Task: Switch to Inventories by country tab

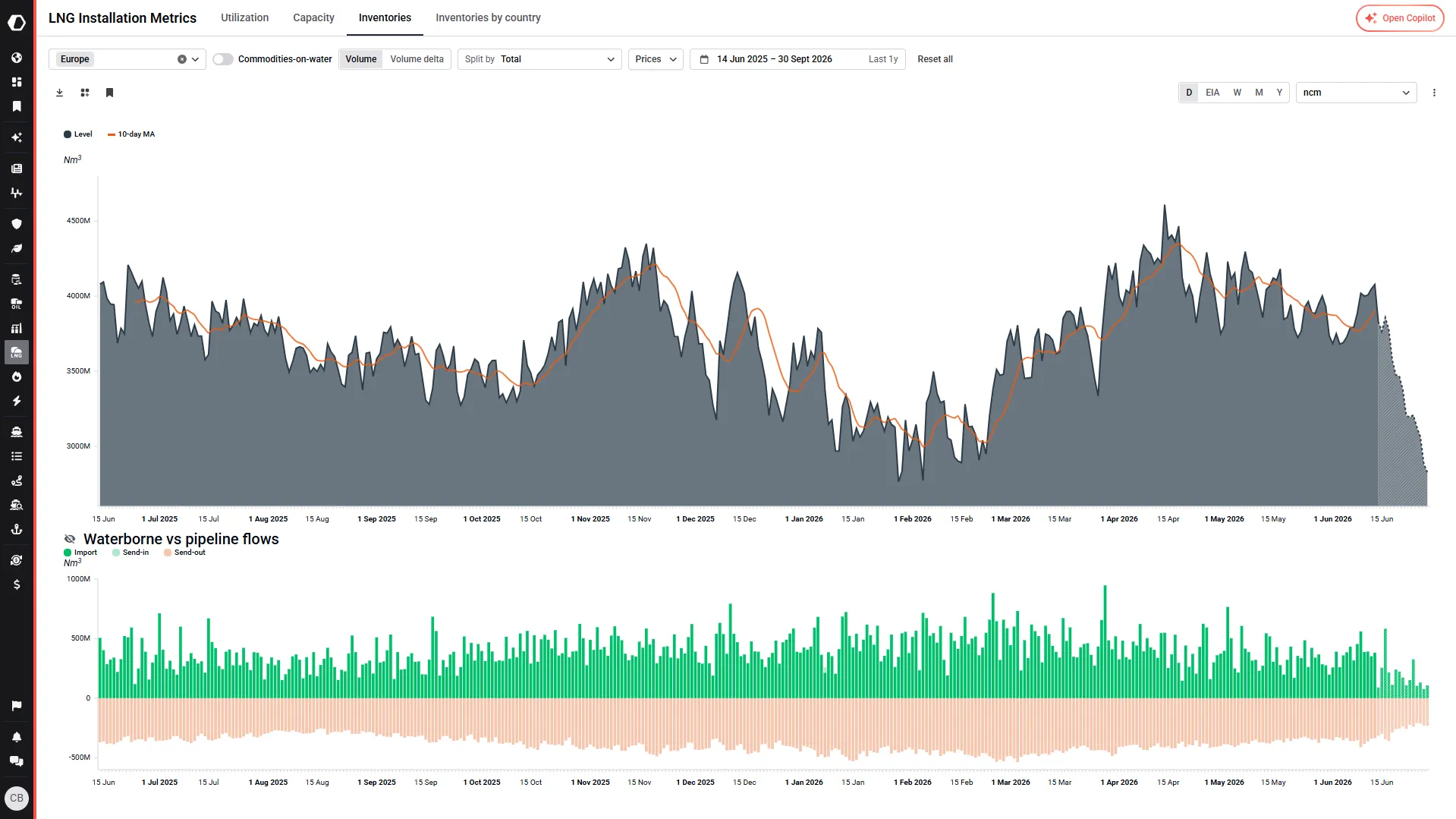Action: [488, 17]
